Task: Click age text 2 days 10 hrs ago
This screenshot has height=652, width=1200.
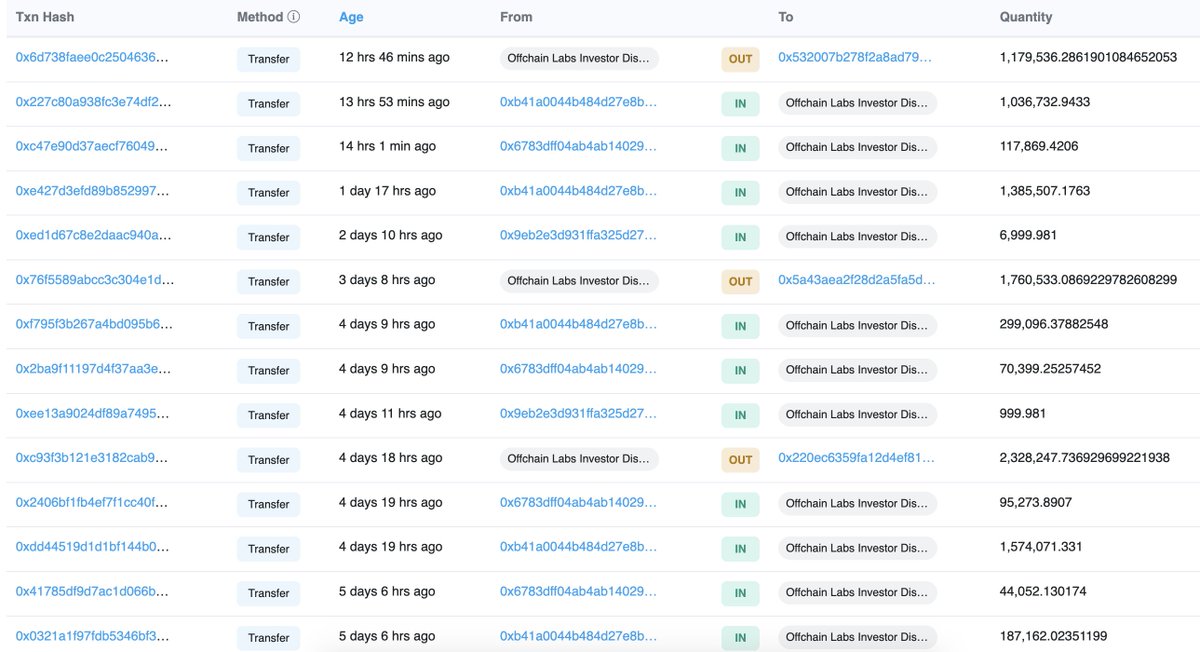Action: click(391, 235)
